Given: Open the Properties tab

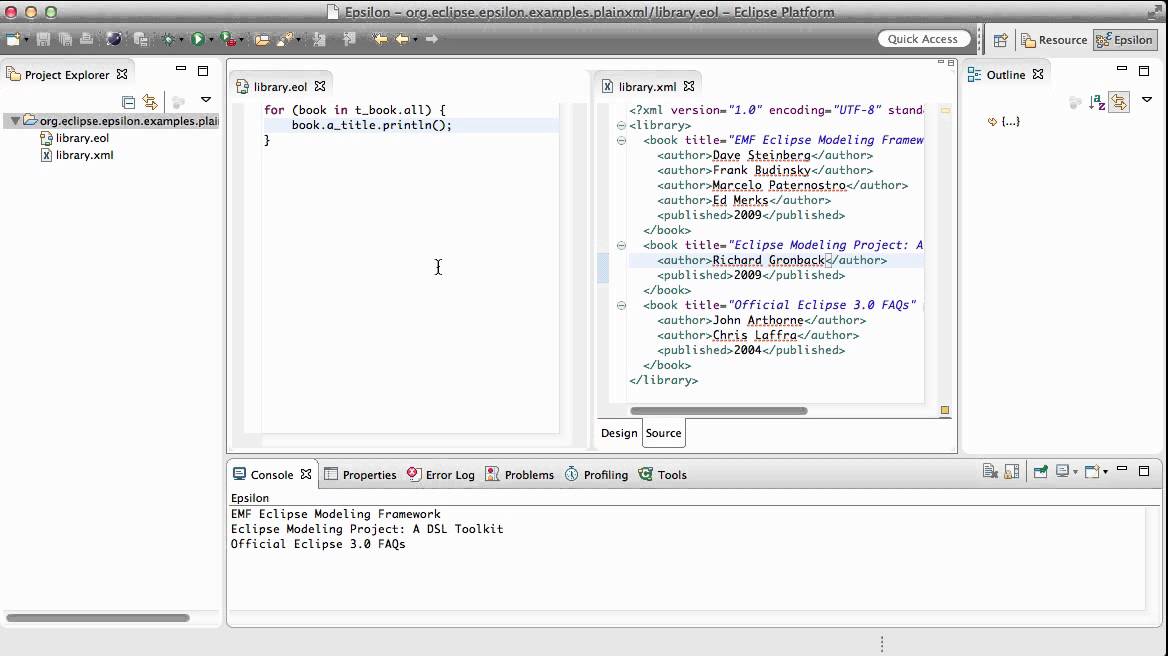Looking at the screenshot, I should tap(361, 474).
